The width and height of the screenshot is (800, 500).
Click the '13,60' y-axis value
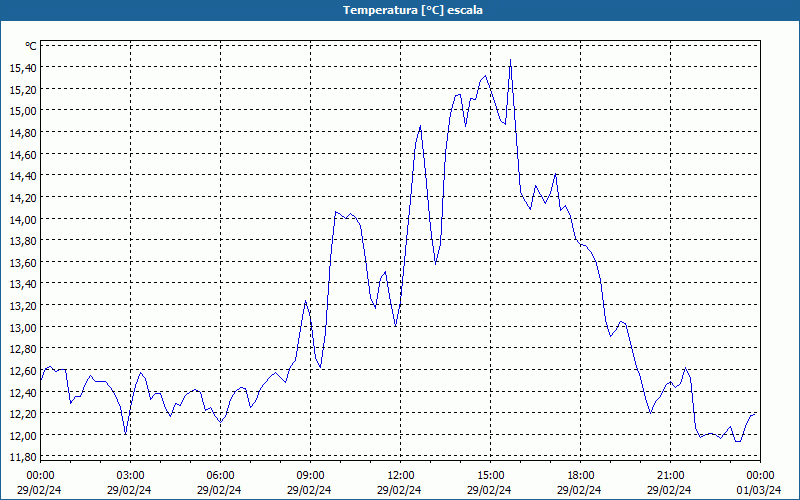23,262
